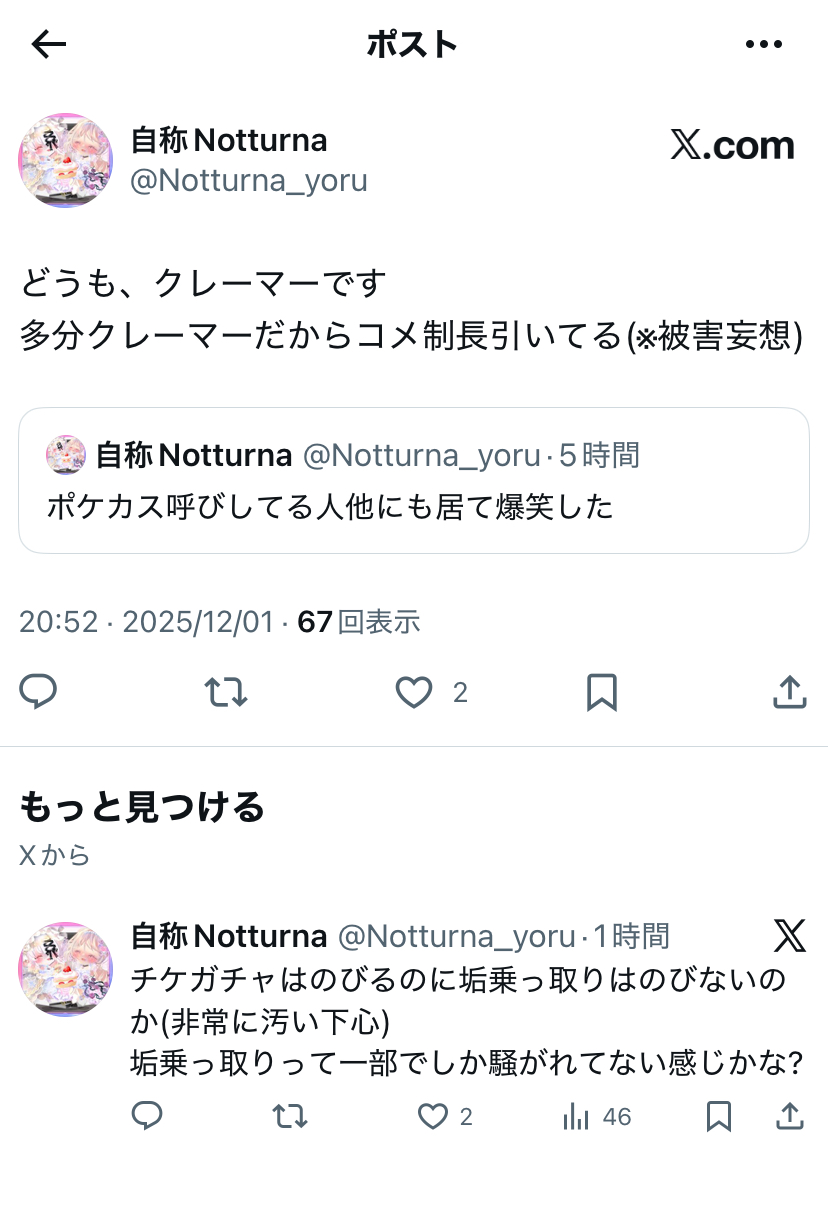Reply to the チケガチャ post
This screenshot has width=828, height=1221.
[x=147, y=1116]
